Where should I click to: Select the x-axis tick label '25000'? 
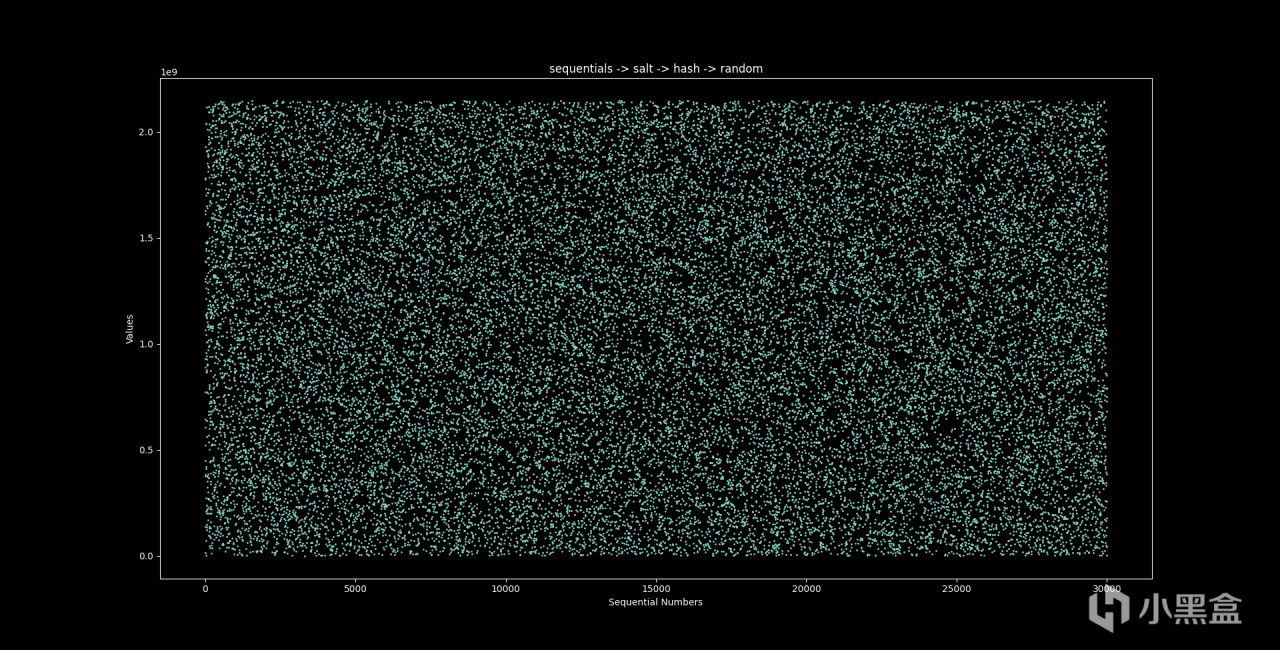click(x=956, y=589)
